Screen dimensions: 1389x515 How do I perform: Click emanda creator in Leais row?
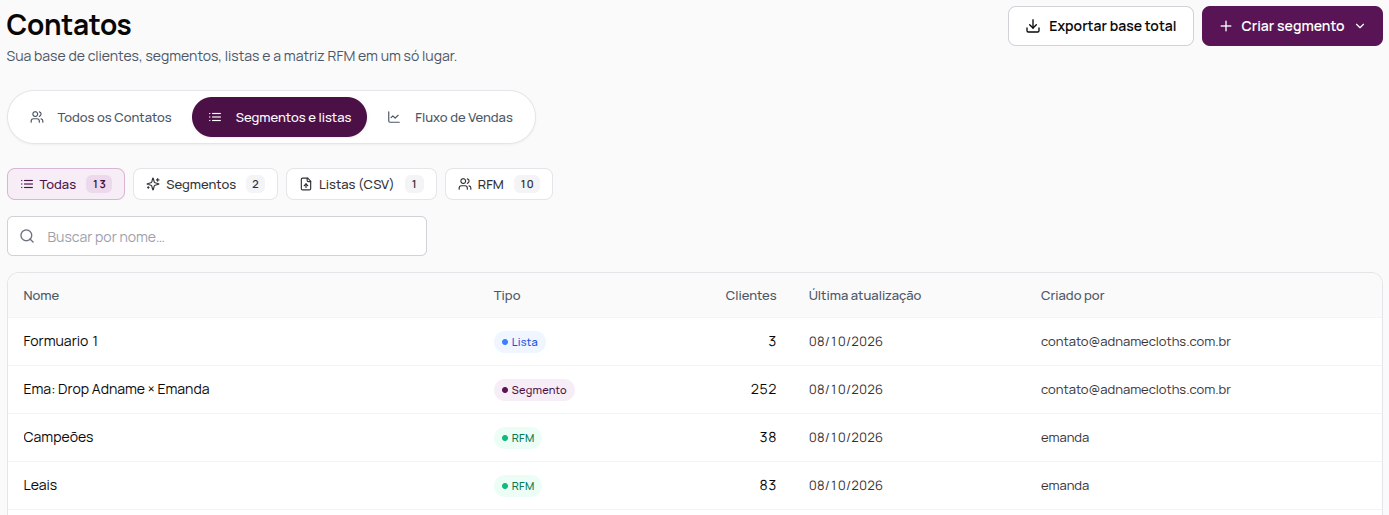click(x=1065, y=486)
